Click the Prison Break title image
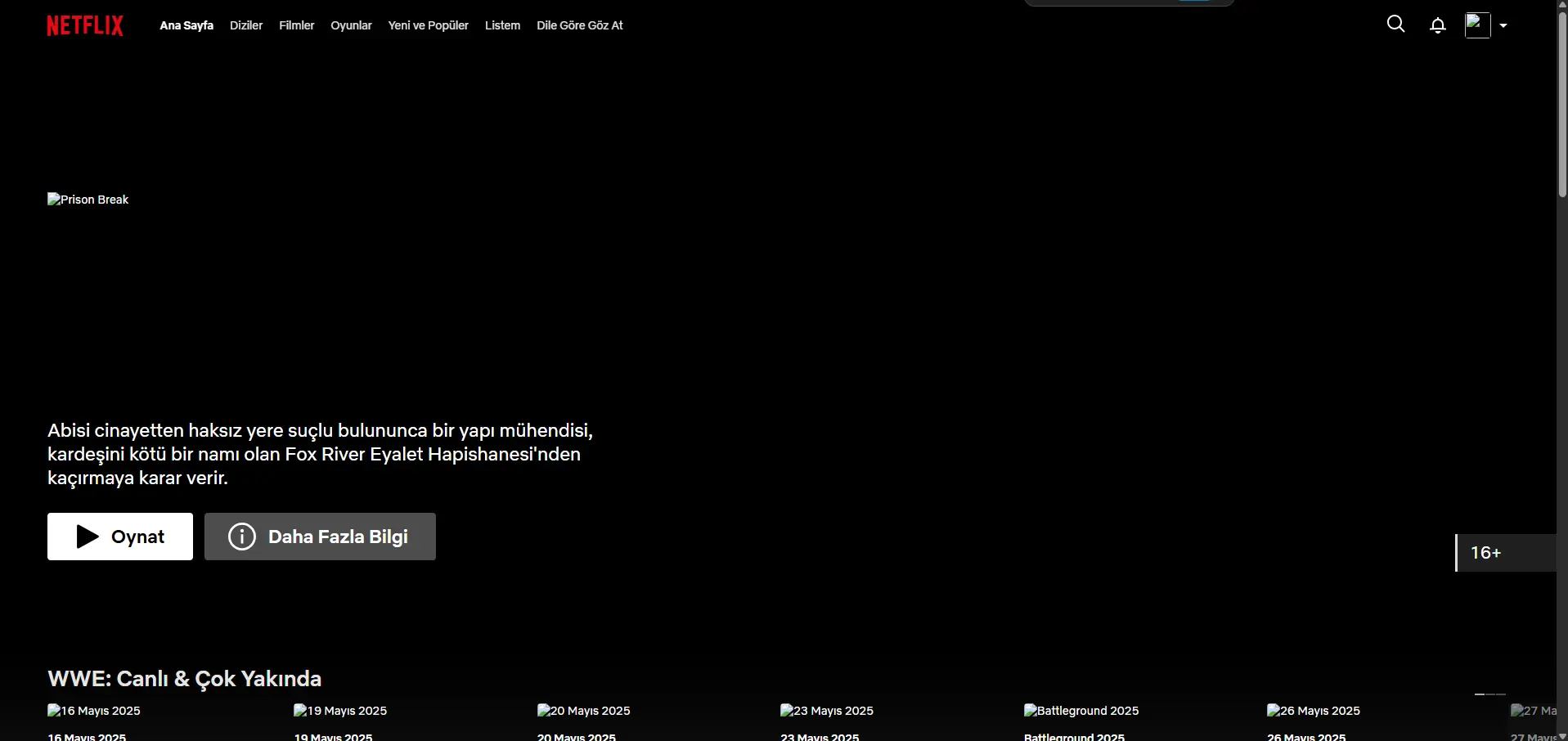 (x=88, y=200)
